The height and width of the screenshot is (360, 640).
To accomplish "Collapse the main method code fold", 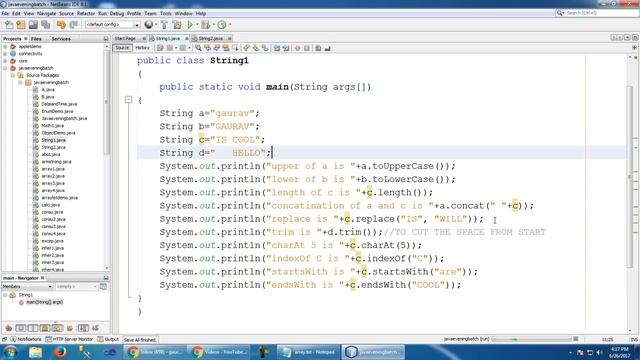I will (129, 100).
